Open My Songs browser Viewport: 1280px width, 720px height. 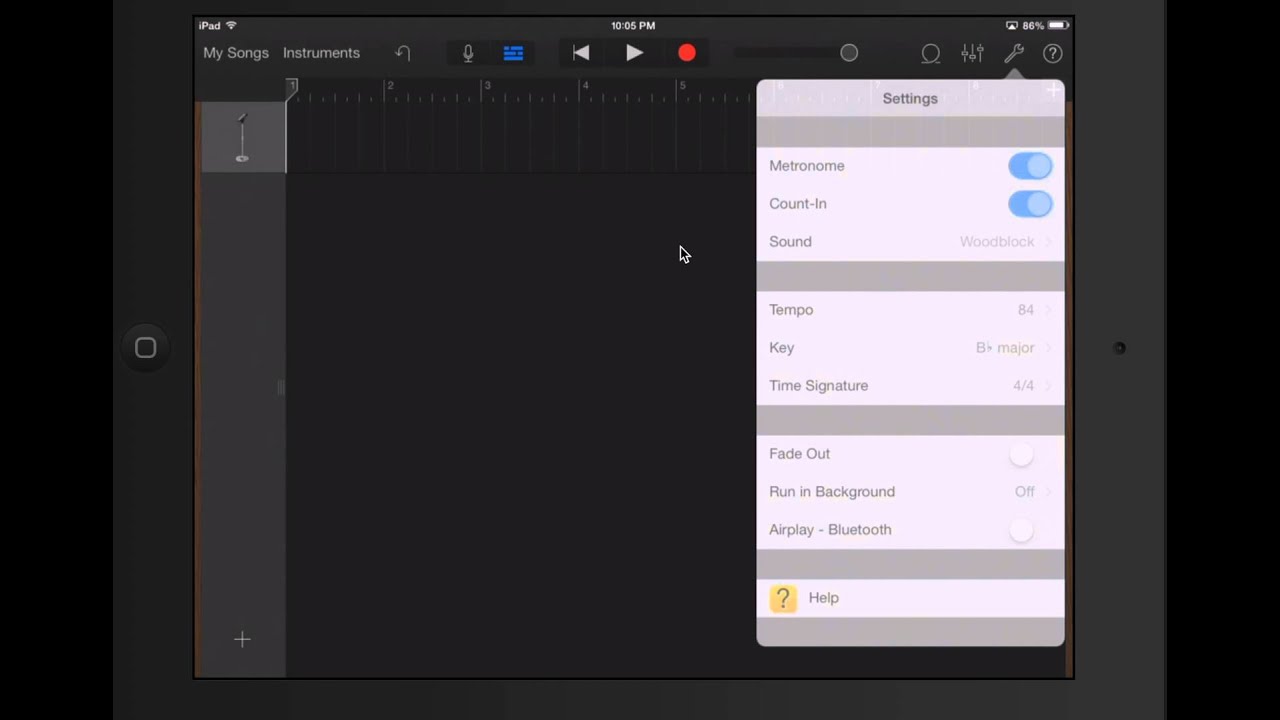(x=236, y=53)
